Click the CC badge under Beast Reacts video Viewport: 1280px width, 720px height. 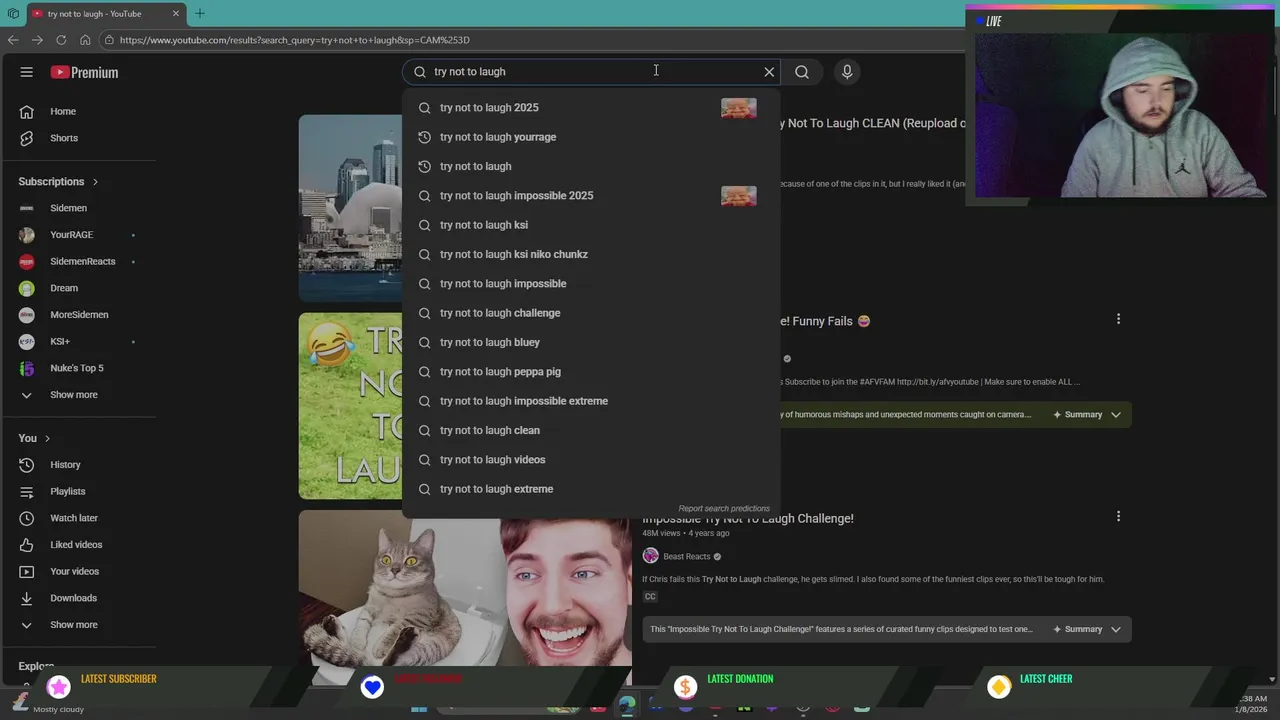coord(650,597)
